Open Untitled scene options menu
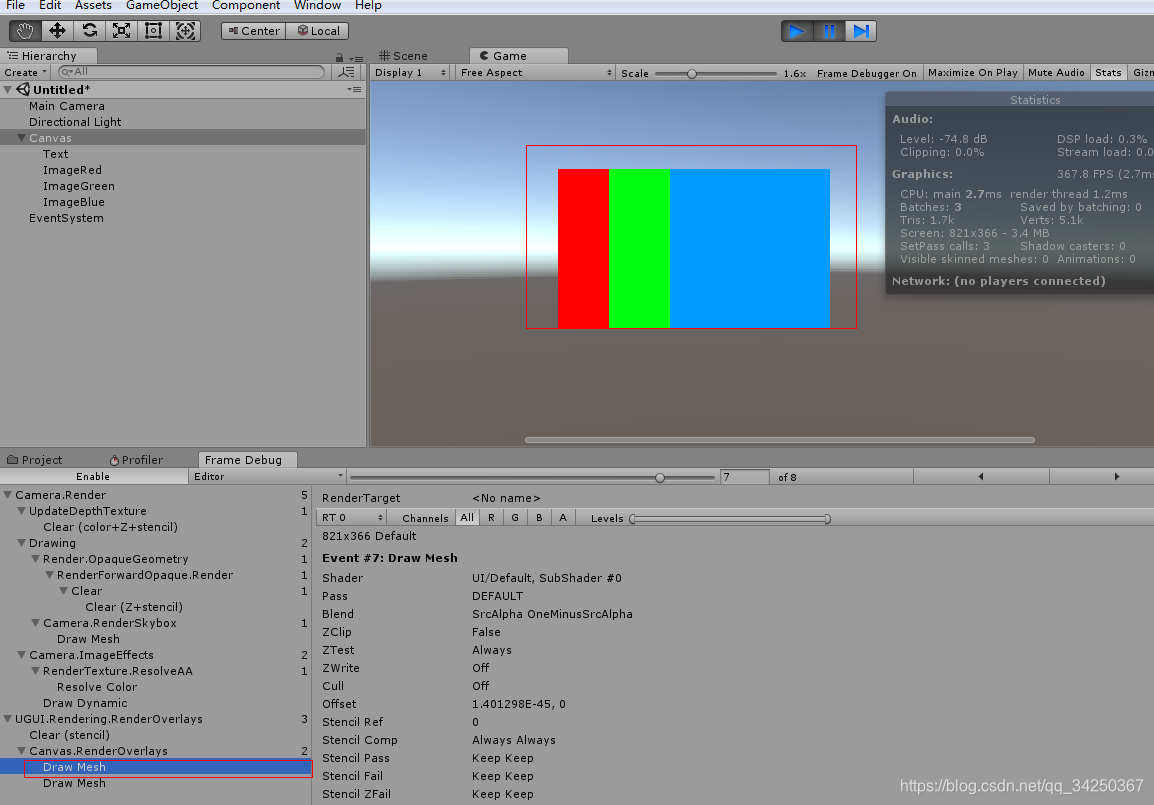The width and height of the screenshot is (1154, 805). click(x=355, y=90)
